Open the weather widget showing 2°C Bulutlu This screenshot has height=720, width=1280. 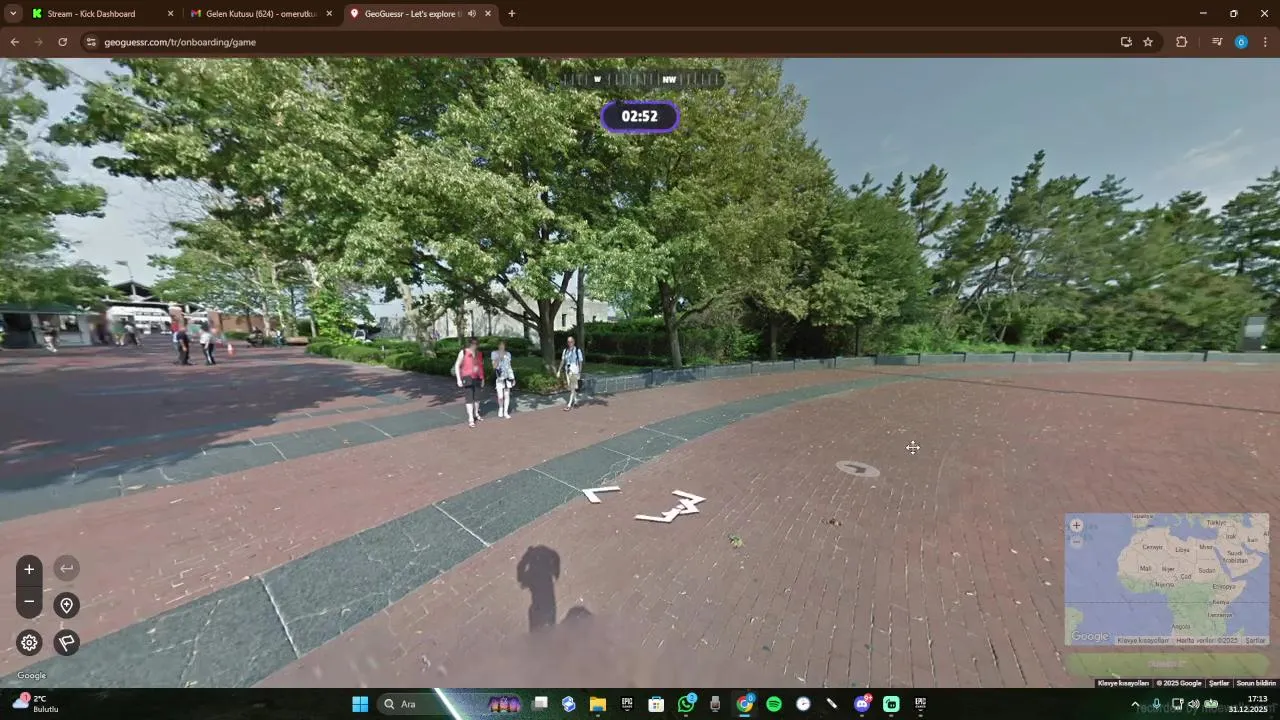coord(35,704)
